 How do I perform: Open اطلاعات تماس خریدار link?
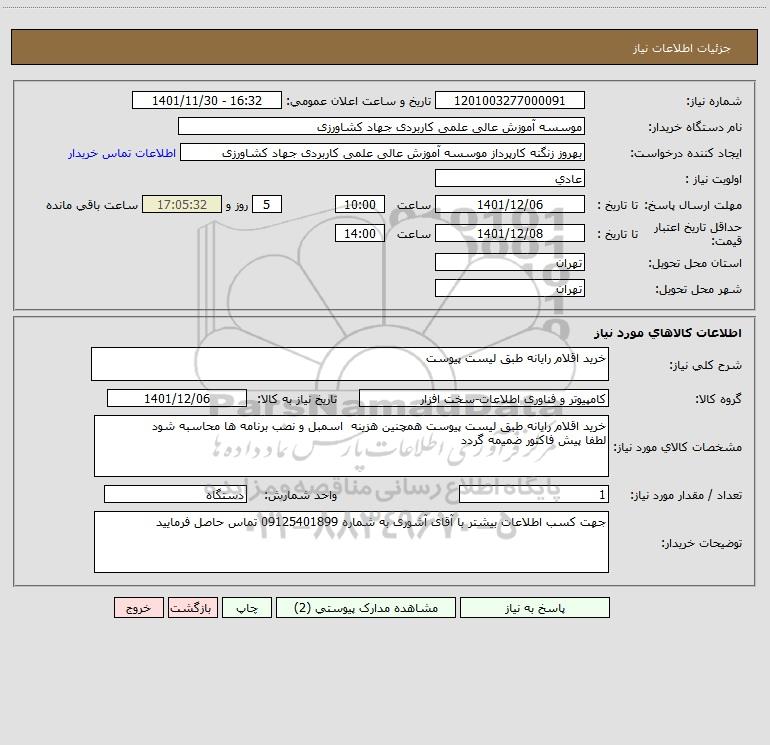pyautogui.click(x=122, y=153)
